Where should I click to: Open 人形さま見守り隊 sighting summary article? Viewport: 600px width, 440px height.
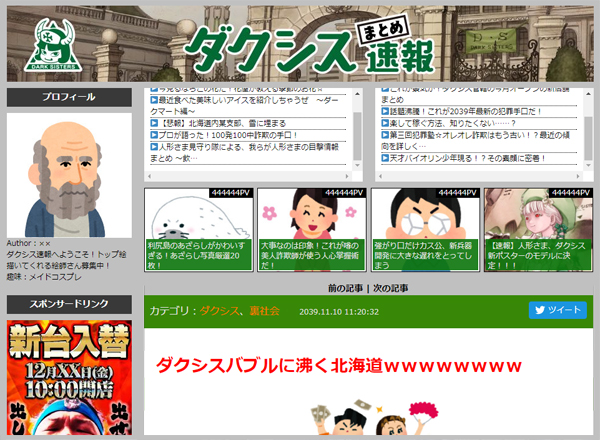pos(244,152)
